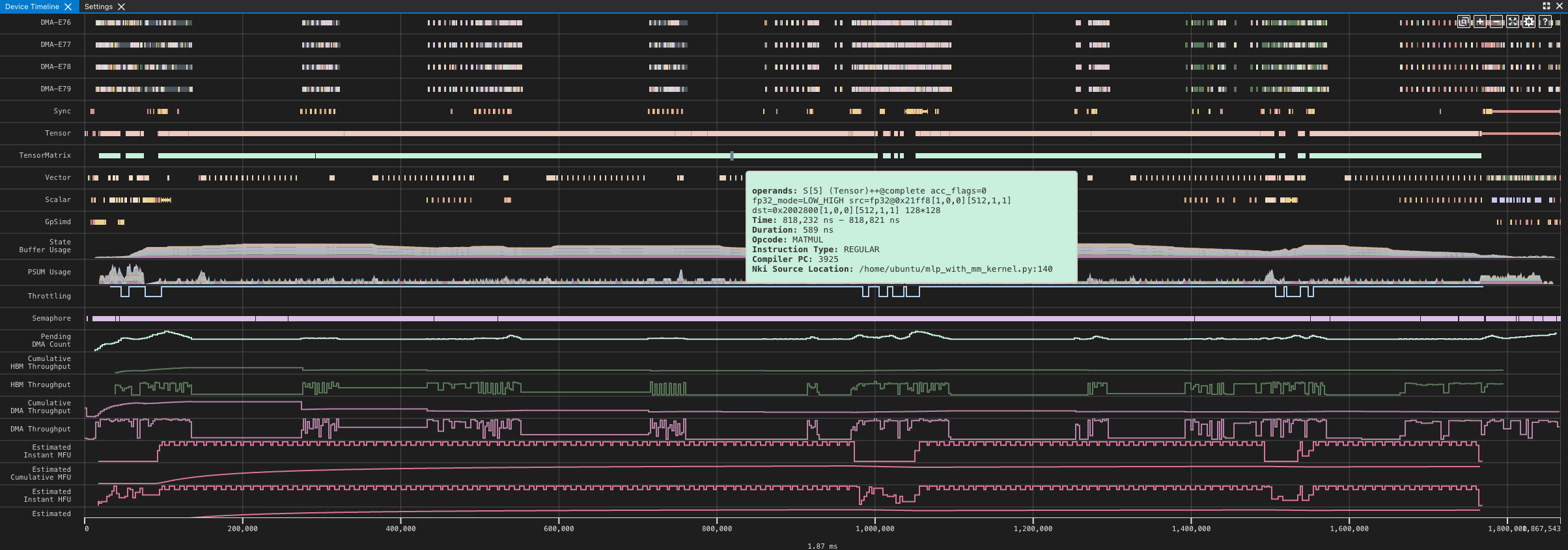Click the Pending DMA Count row label
Screen dimensions: 1568x550
(51, 340)
